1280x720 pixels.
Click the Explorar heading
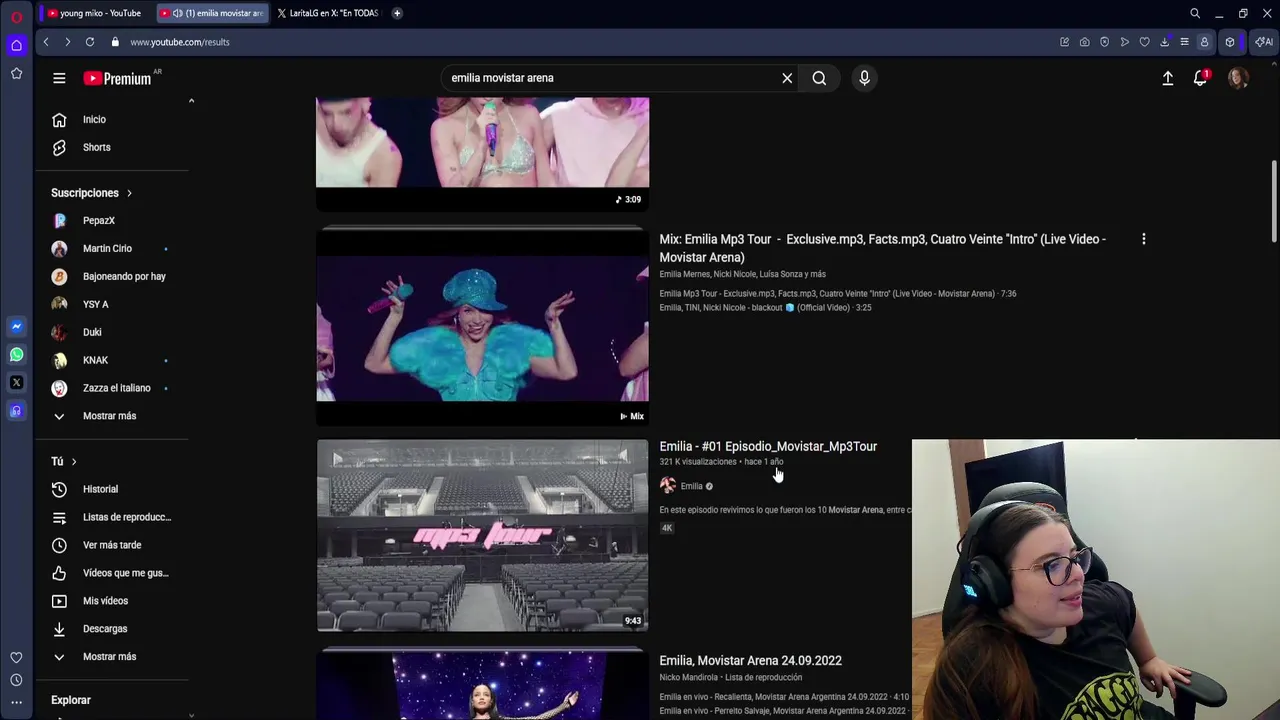click(x=71, y=700)
